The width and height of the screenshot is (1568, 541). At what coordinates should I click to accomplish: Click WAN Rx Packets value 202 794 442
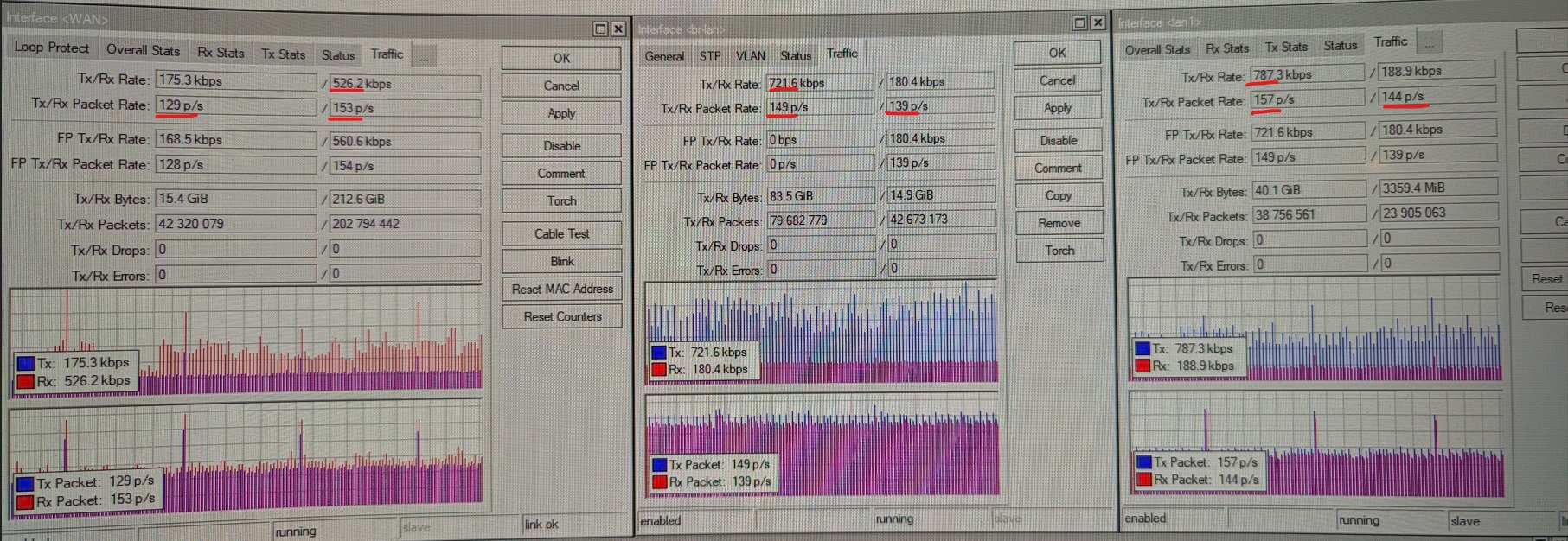pos(405,224)
